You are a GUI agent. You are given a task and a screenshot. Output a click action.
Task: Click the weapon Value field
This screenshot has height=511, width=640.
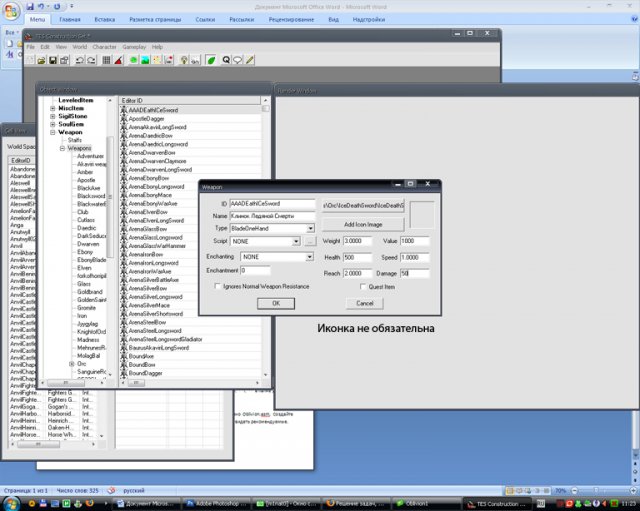[415, 241]
